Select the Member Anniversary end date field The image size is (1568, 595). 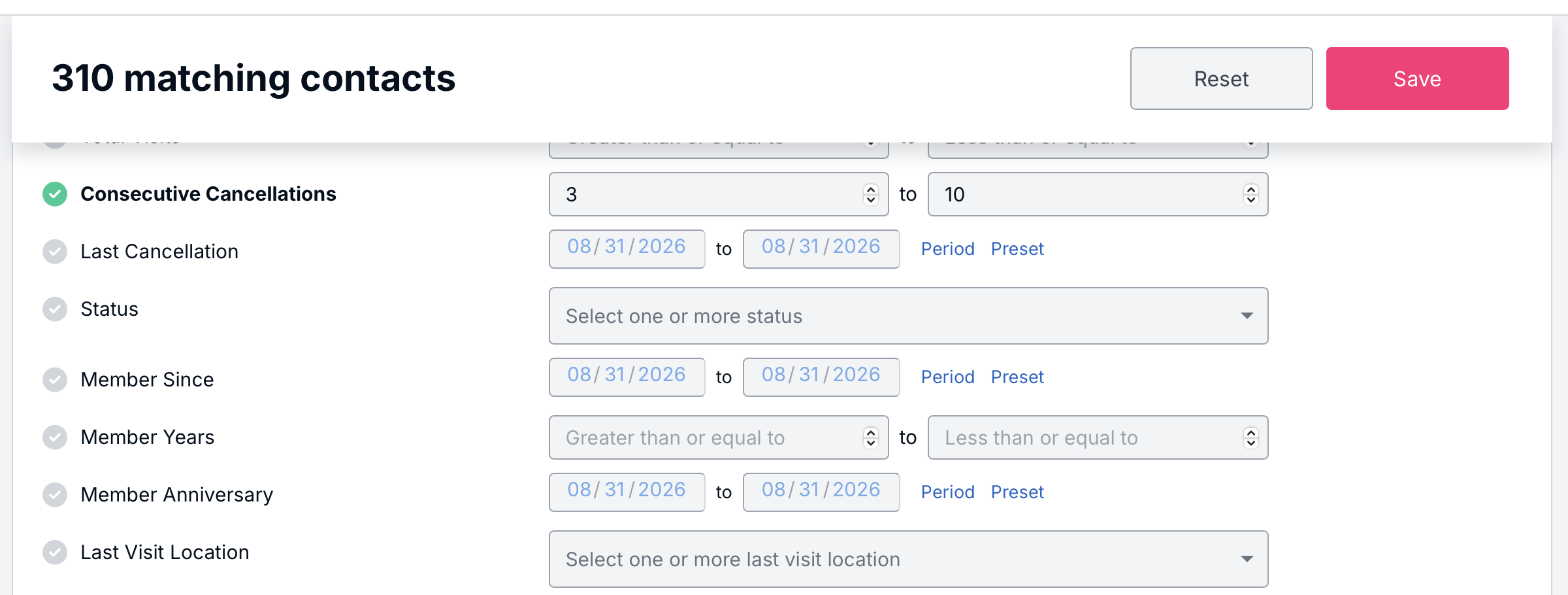[821, 492]
